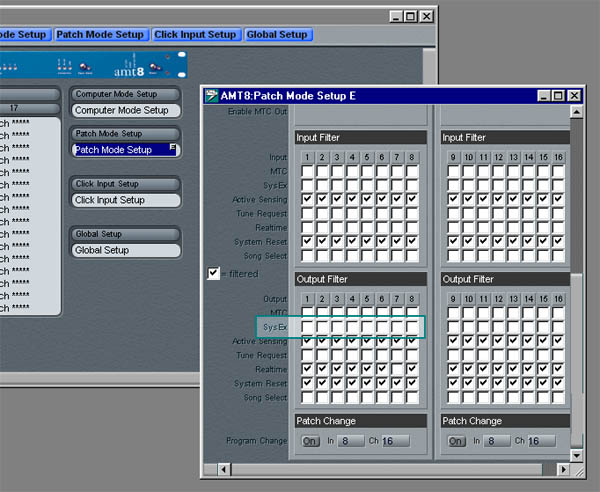This screenshot has width=600, height=492.
Task: Uncheck Input Filter Active Sensing for input 12
Action: point(498,199)
